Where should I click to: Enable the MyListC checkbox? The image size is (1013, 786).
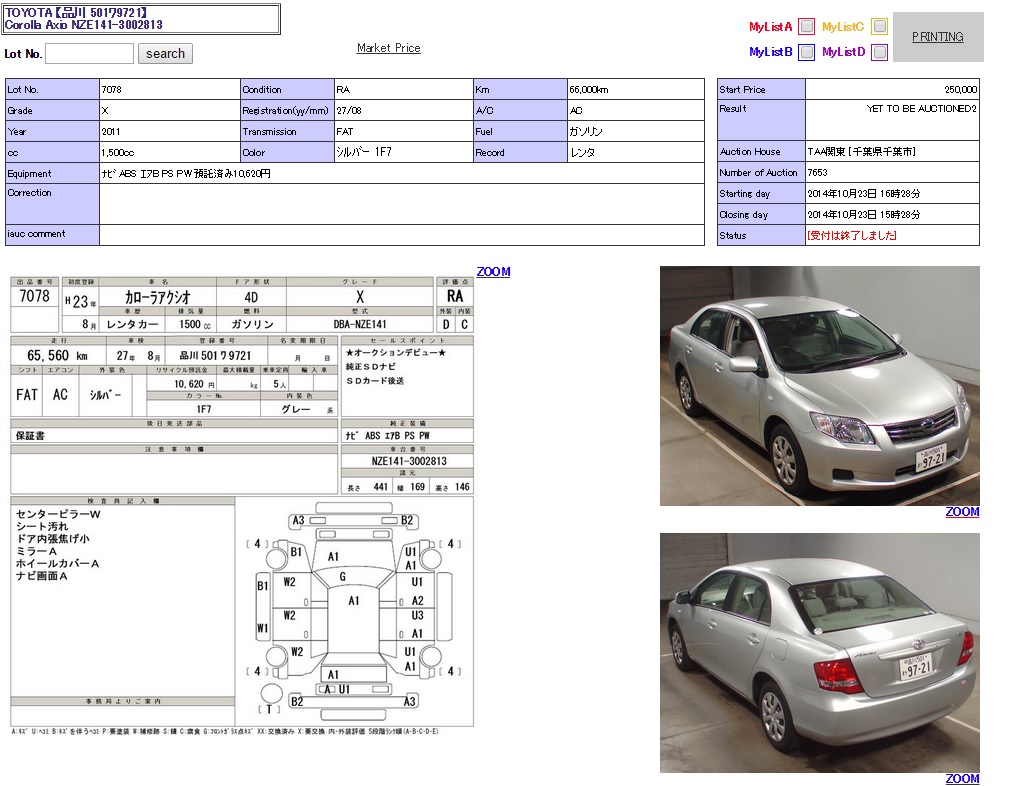click(x=879, y=27)
